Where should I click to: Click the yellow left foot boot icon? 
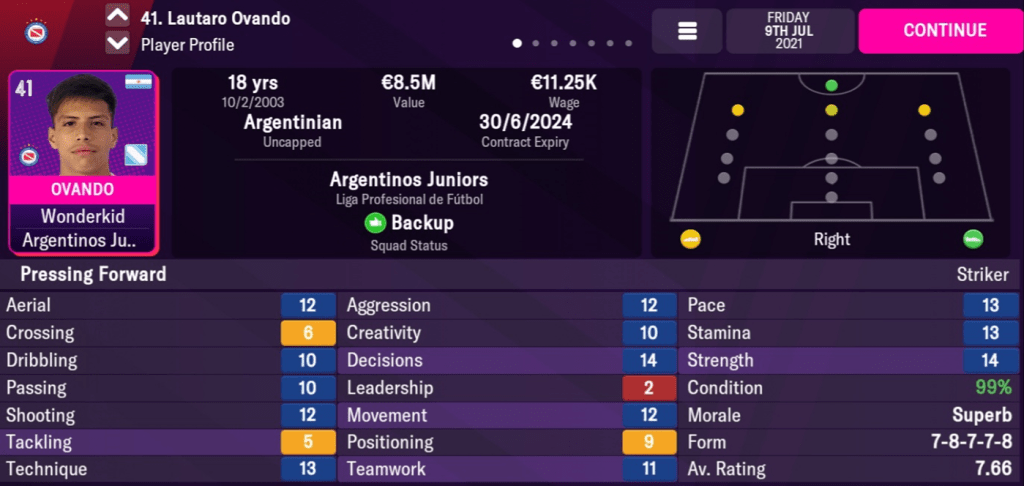pos(690,239)
